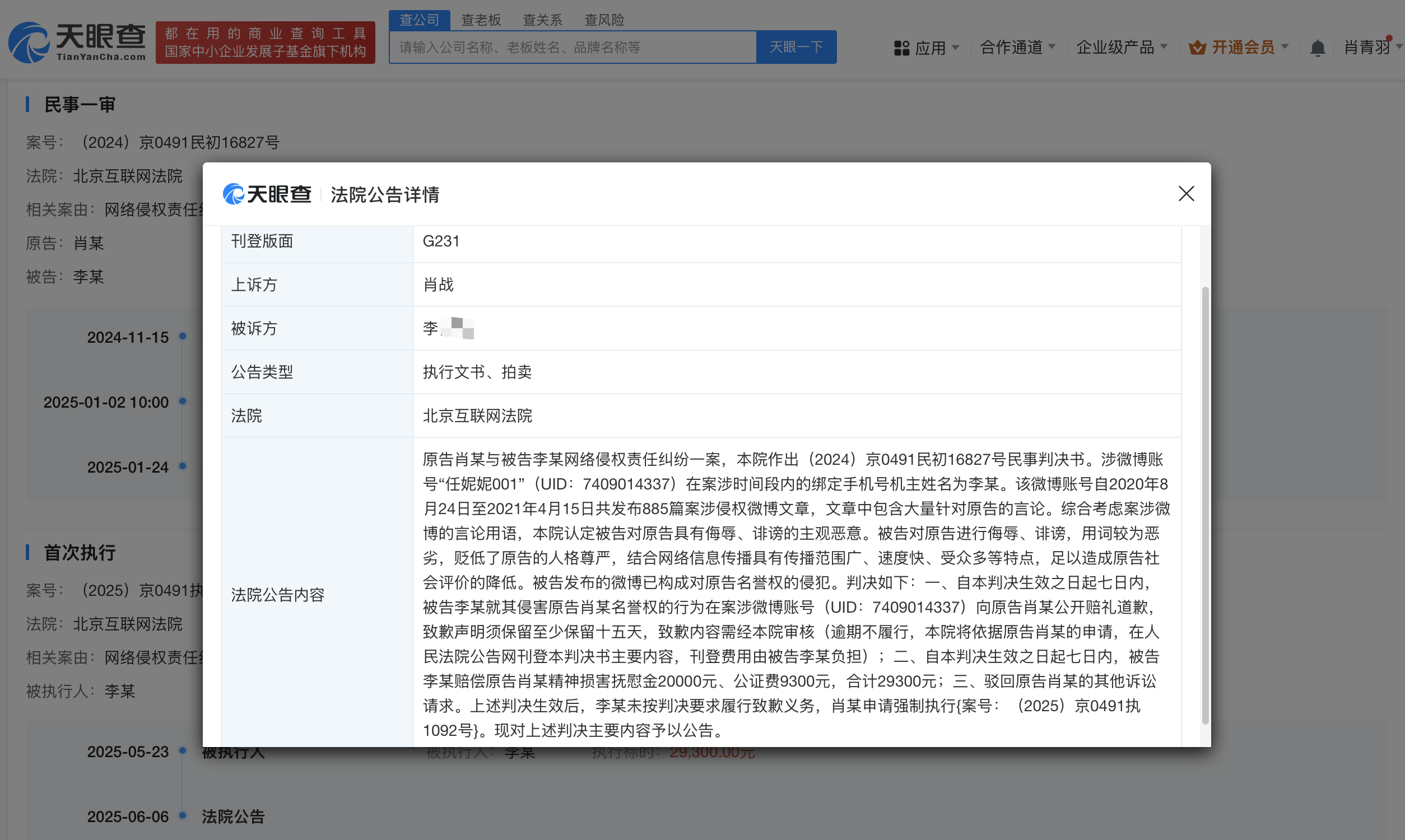The image size is (1405, 840).
Task: Click the membership crown icon
Action: coord(1197,48)
